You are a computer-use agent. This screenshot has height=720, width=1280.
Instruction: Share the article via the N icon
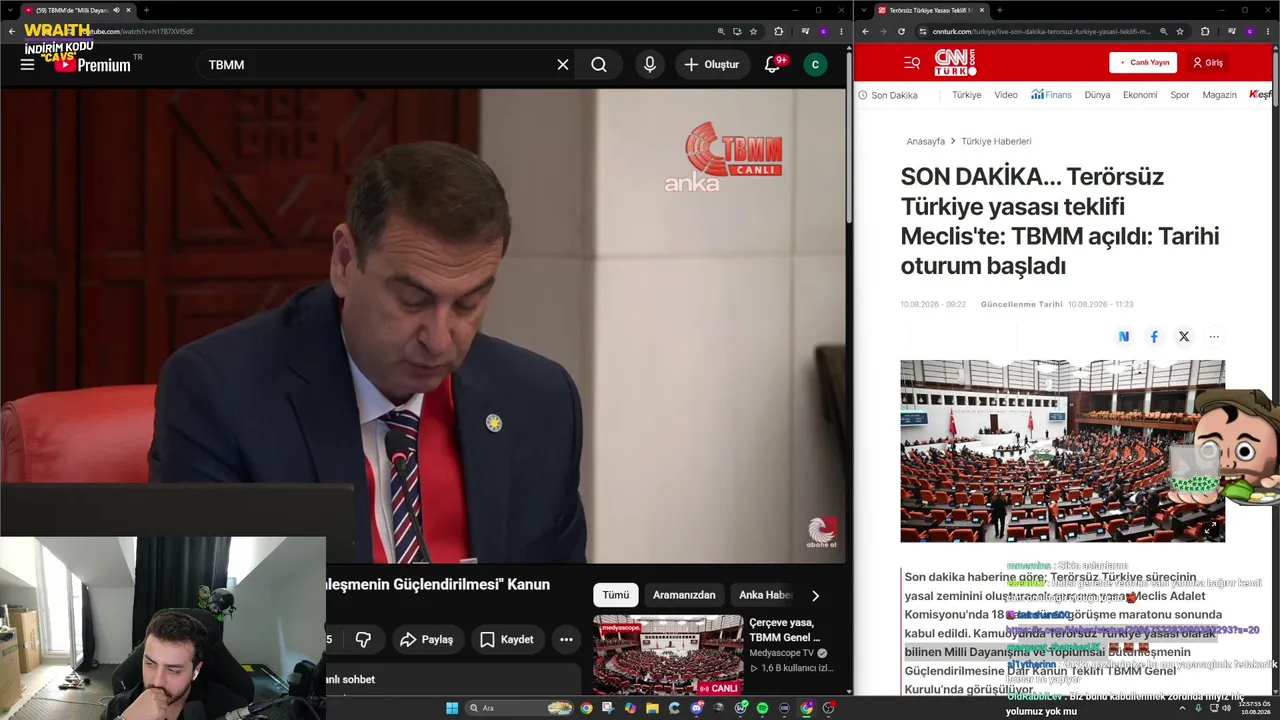[x=1124, y=337]
